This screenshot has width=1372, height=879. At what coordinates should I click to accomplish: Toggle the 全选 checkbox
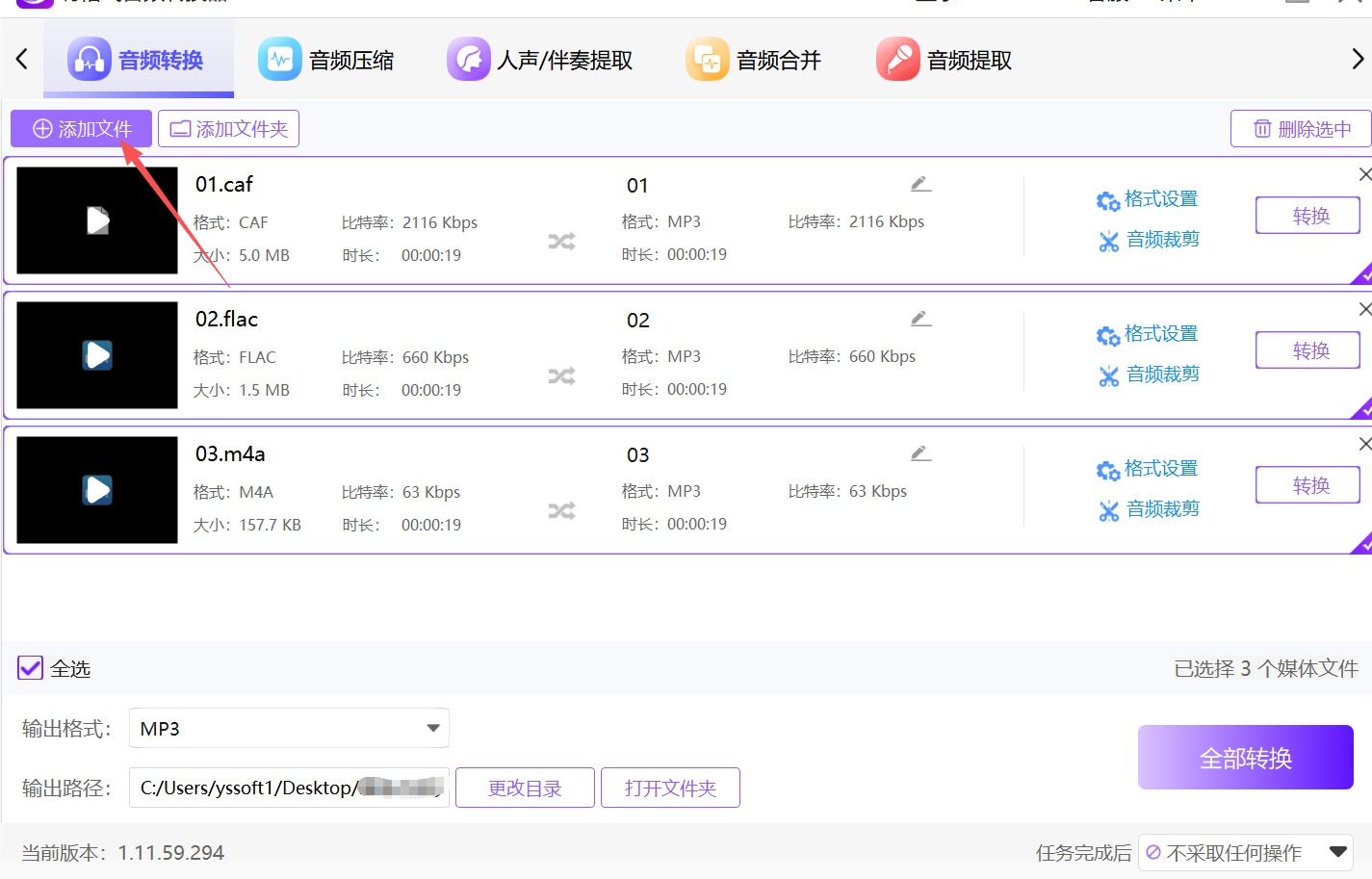(x=31, y=668)
